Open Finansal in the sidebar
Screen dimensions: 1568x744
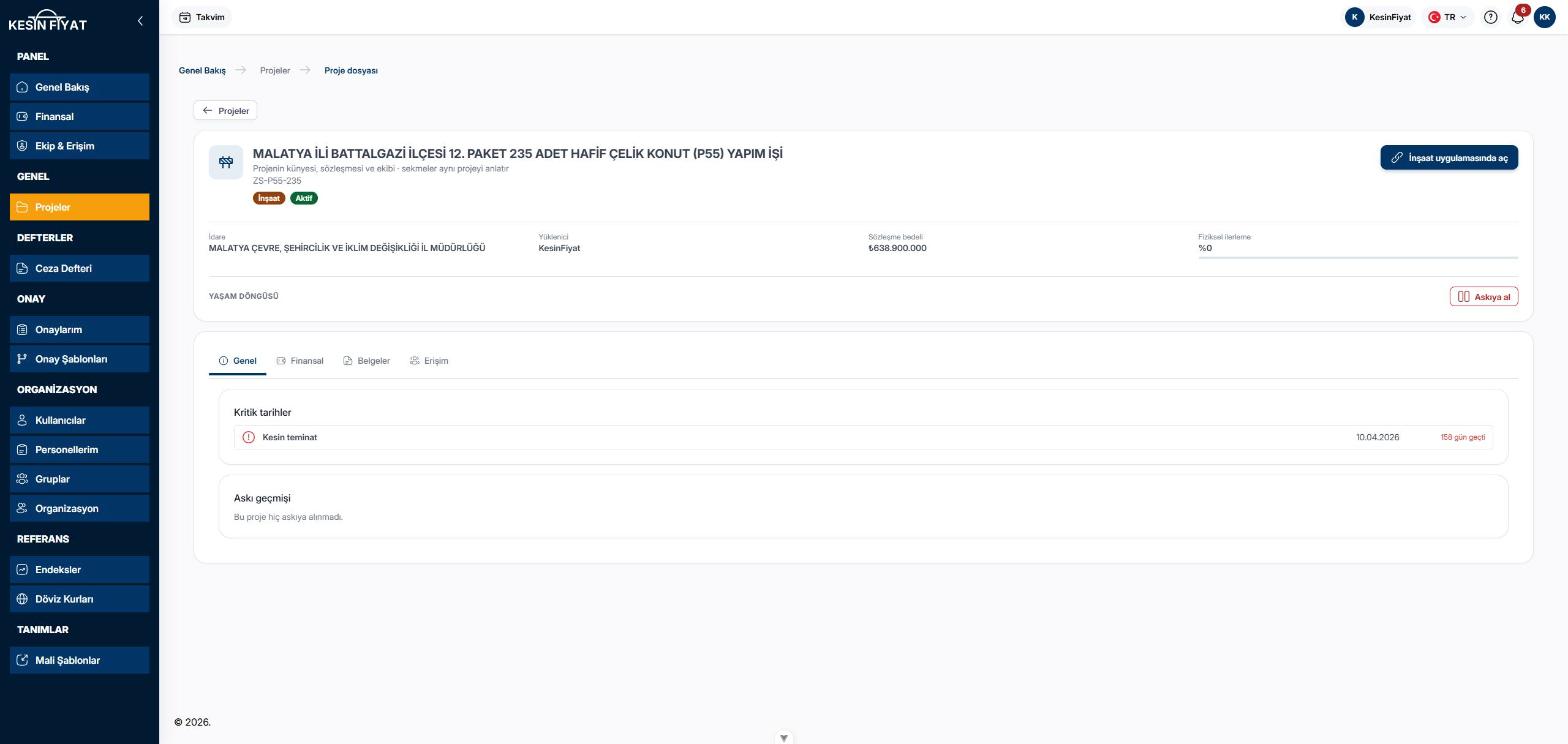click(80, 116)
